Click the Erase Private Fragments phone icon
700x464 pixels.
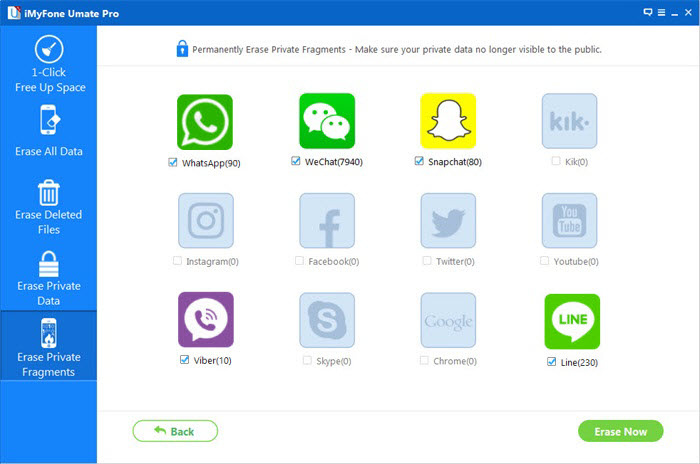tap(49, 333)
